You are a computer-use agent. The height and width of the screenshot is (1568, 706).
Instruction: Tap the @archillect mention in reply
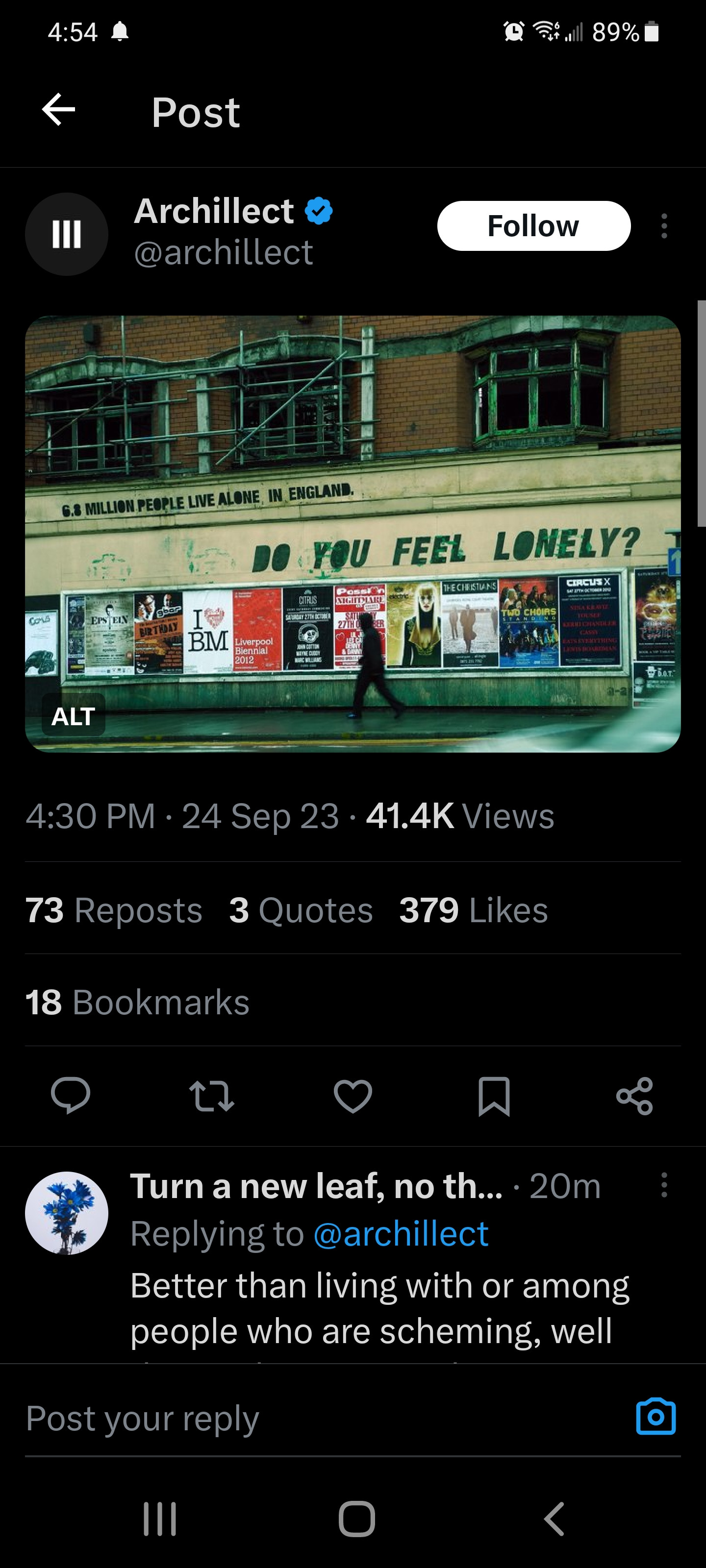click(x=401, y=1234)
